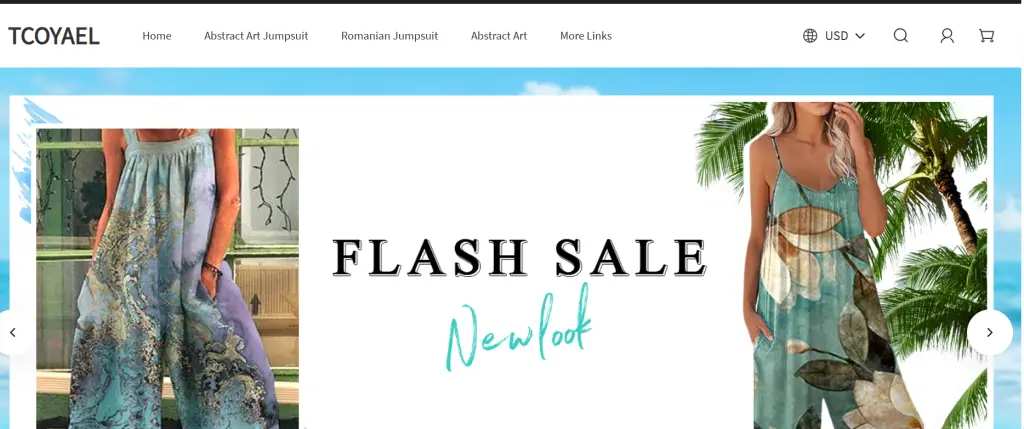Open the USD currency selector
Viewport: 1024px width, 429px height.
[x=834, y=36]
